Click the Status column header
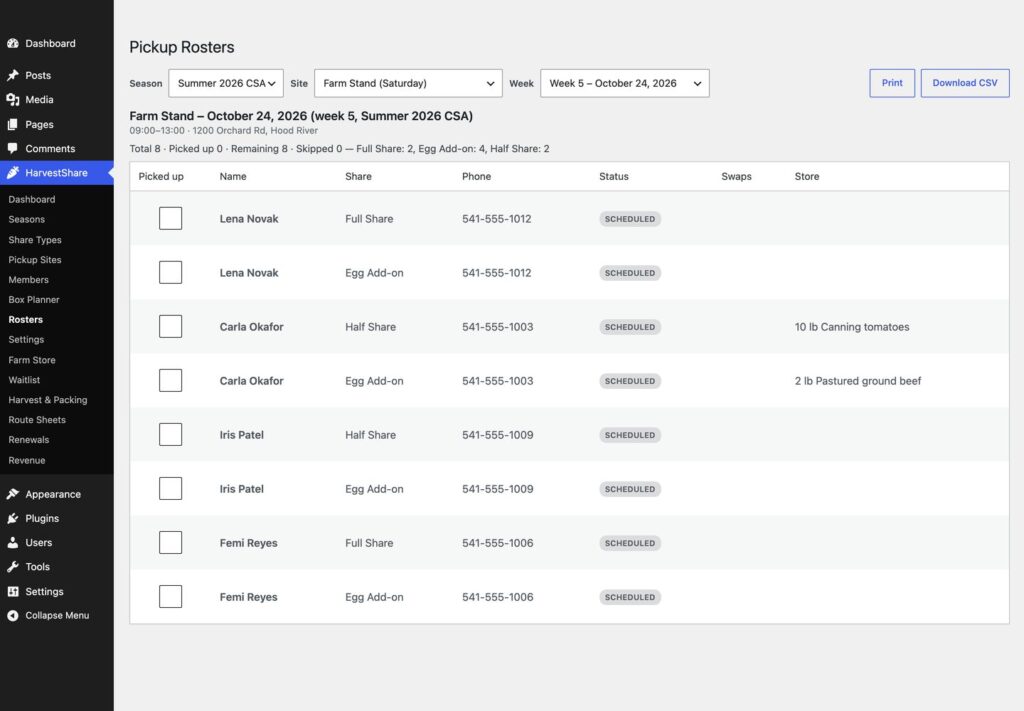 click(614, 176)
